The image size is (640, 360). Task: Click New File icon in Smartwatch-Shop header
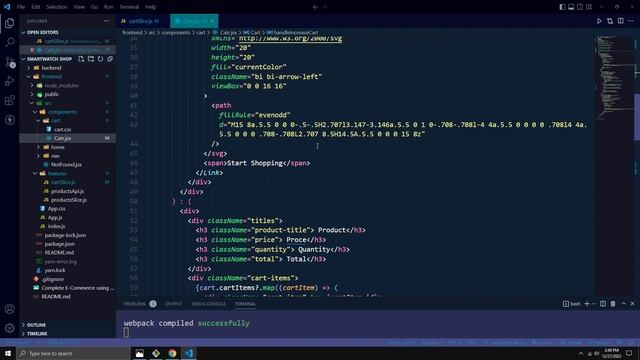[x=81, y=59]
